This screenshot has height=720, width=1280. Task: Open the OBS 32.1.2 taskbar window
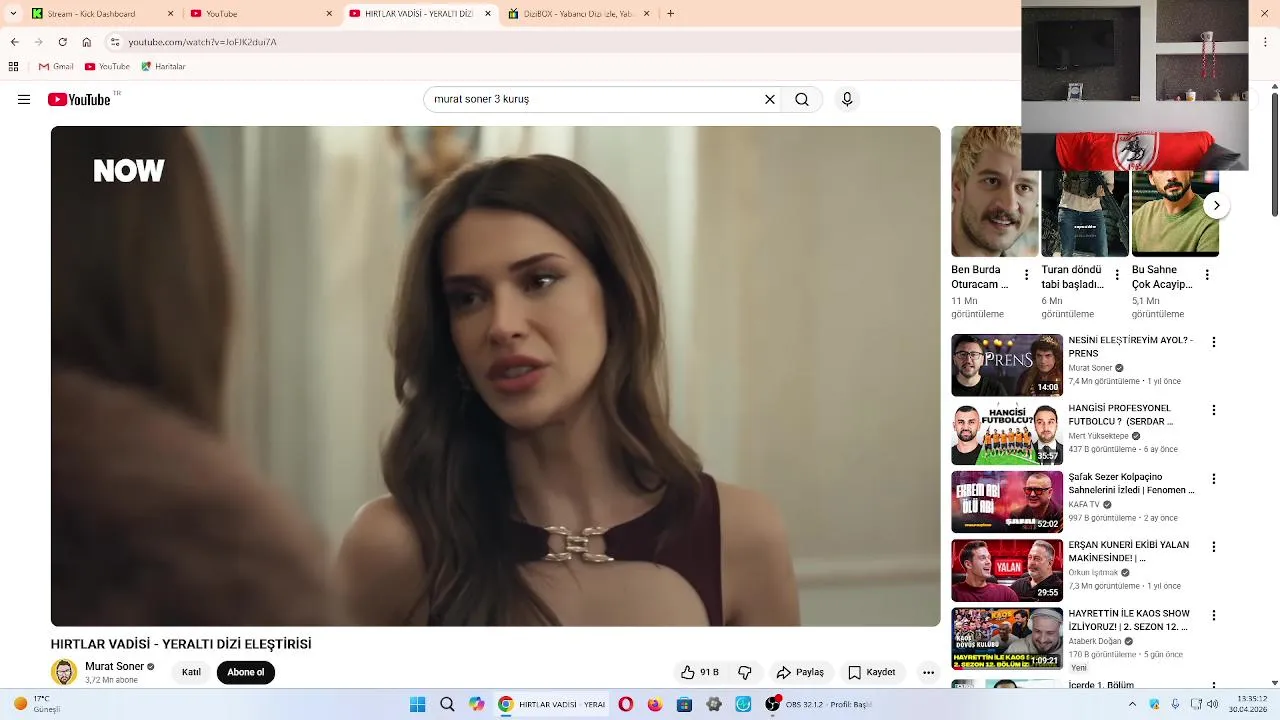tap(820, 704)
